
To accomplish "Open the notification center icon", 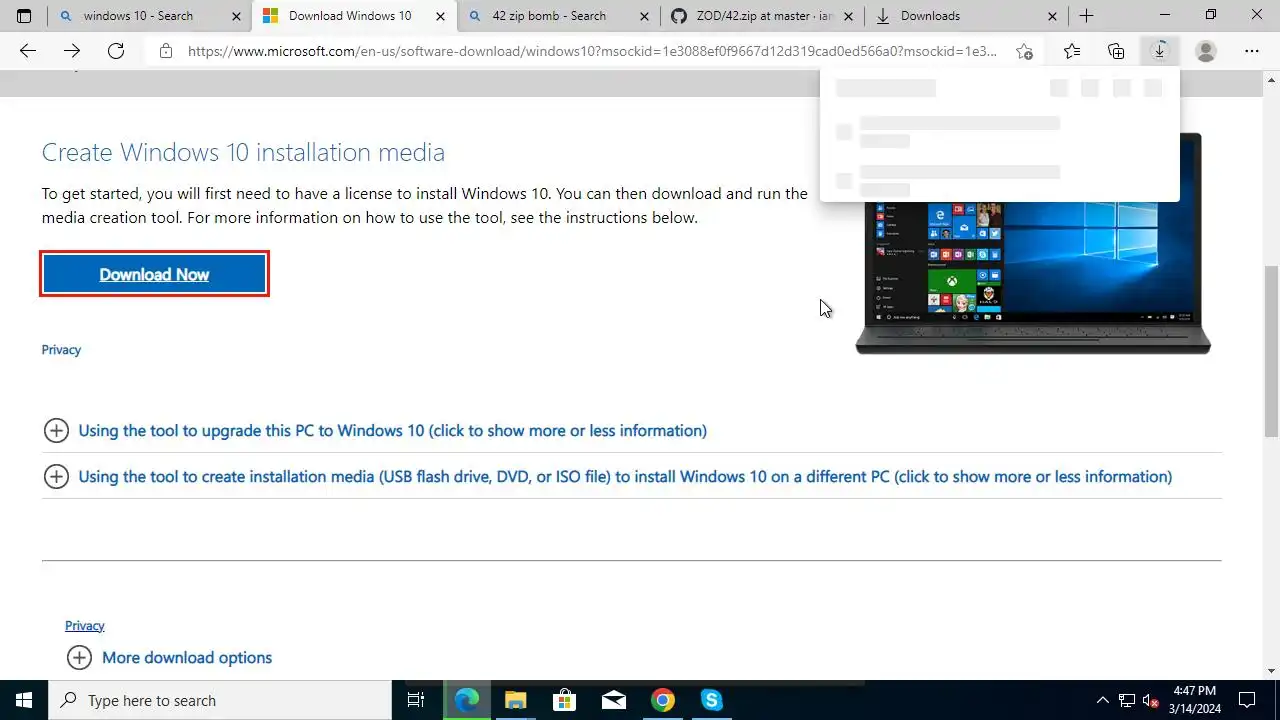I will 1247,700.
